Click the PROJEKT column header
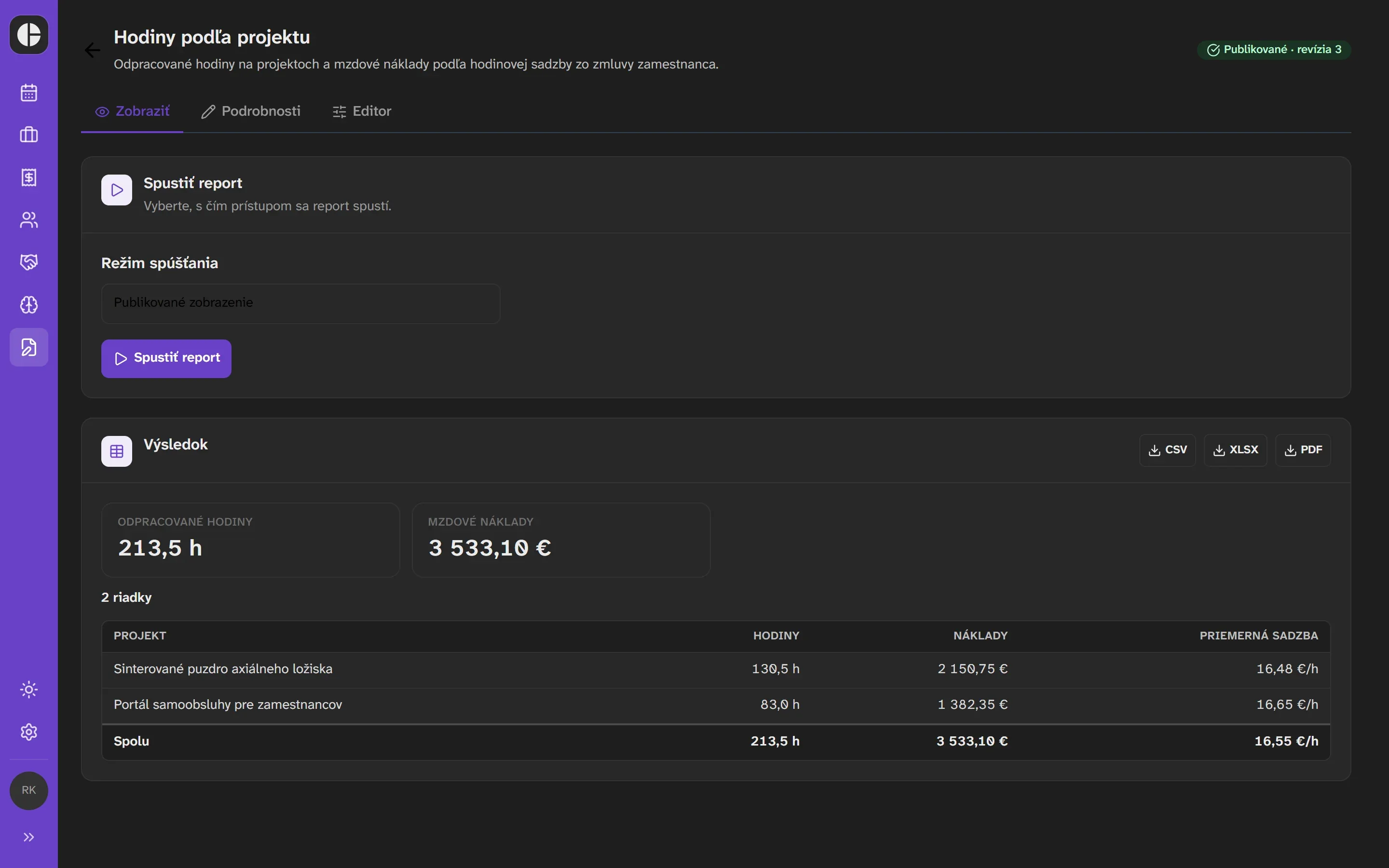 click(139, 636)
